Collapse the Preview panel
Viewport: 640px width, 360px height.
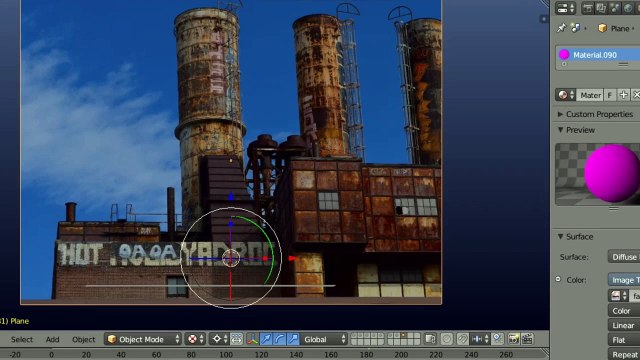576,130
